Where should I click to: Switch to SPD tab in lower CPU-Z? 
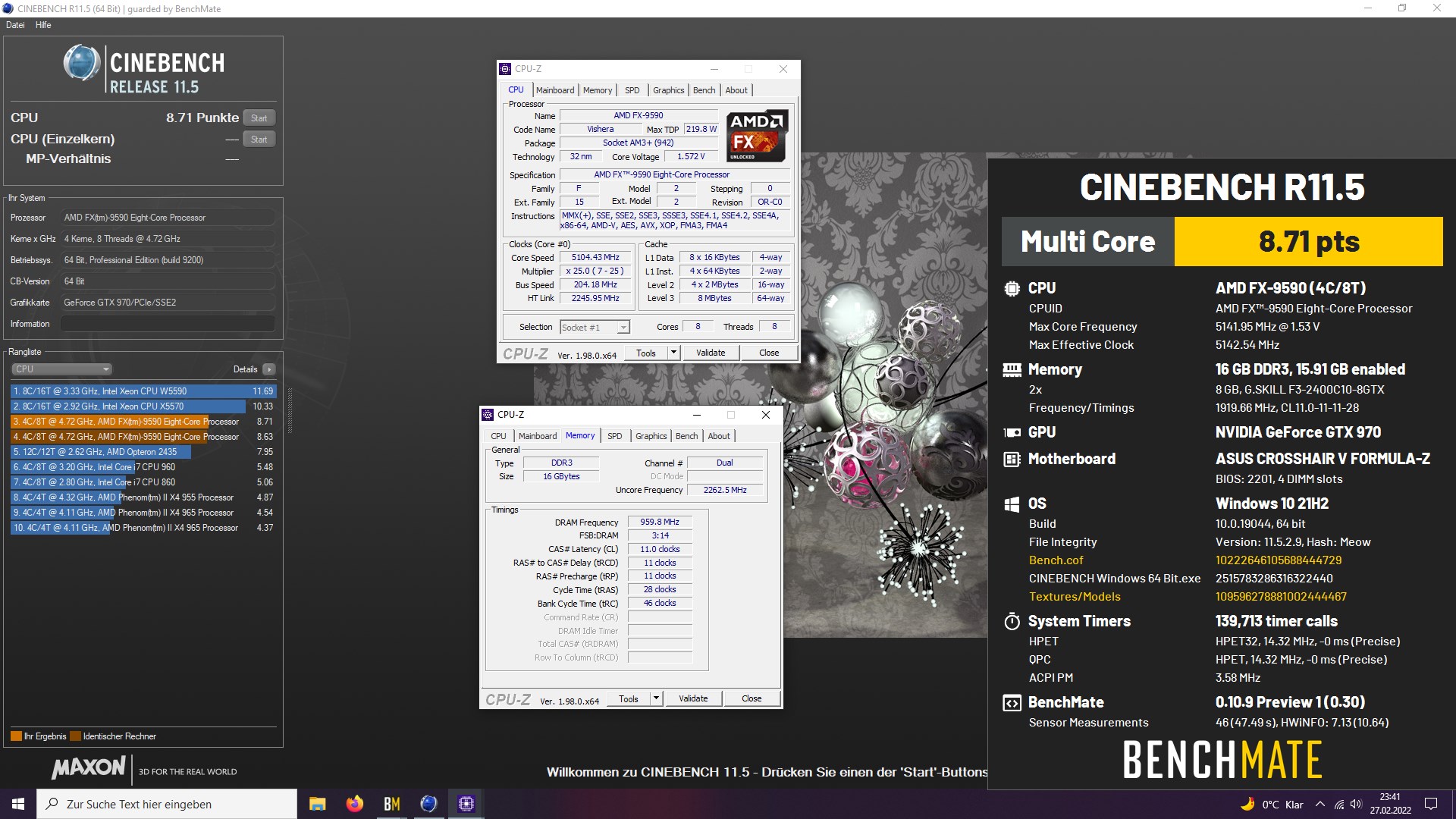coord(615,436)
